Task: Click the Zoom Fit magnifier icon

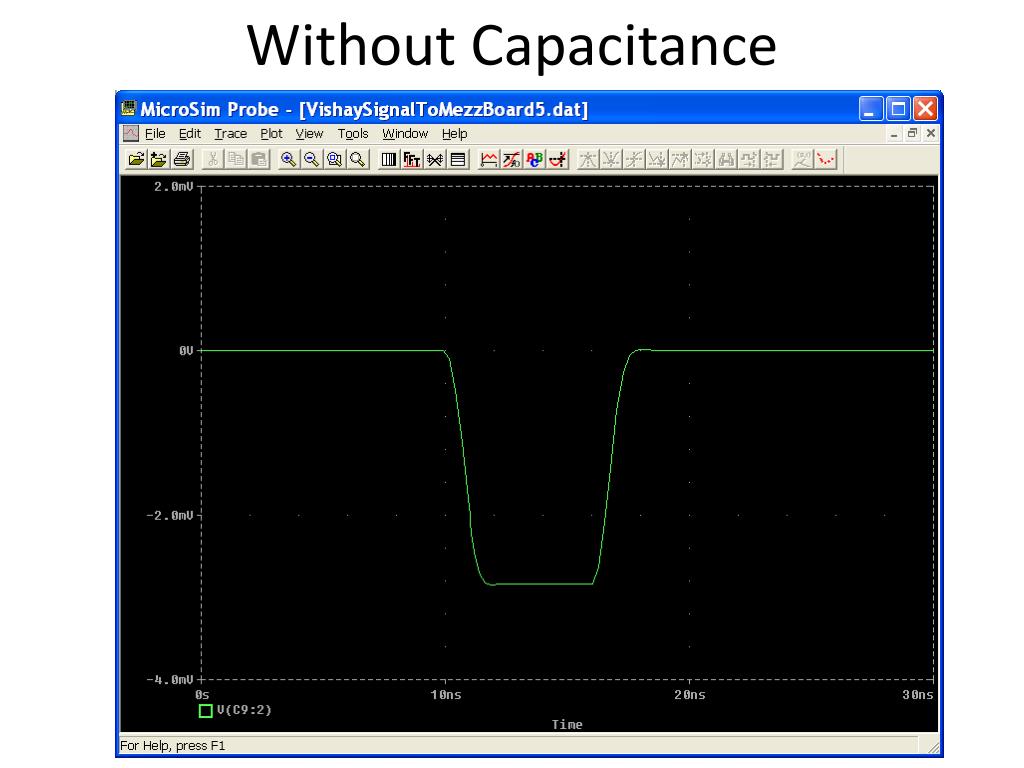Action: pyautogui.click(x=358, y=159)
